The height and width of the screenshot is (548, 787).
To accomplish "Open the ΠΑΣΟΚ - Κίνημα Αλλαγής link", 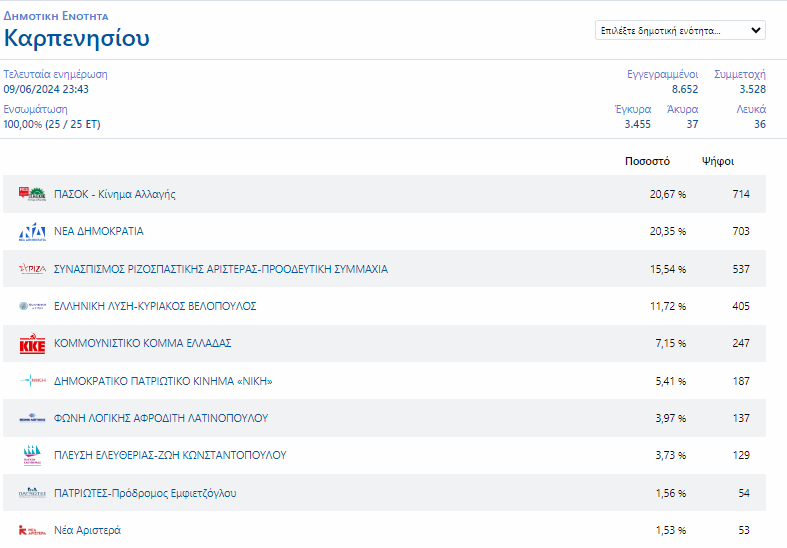I will click(x=114, y=194).
